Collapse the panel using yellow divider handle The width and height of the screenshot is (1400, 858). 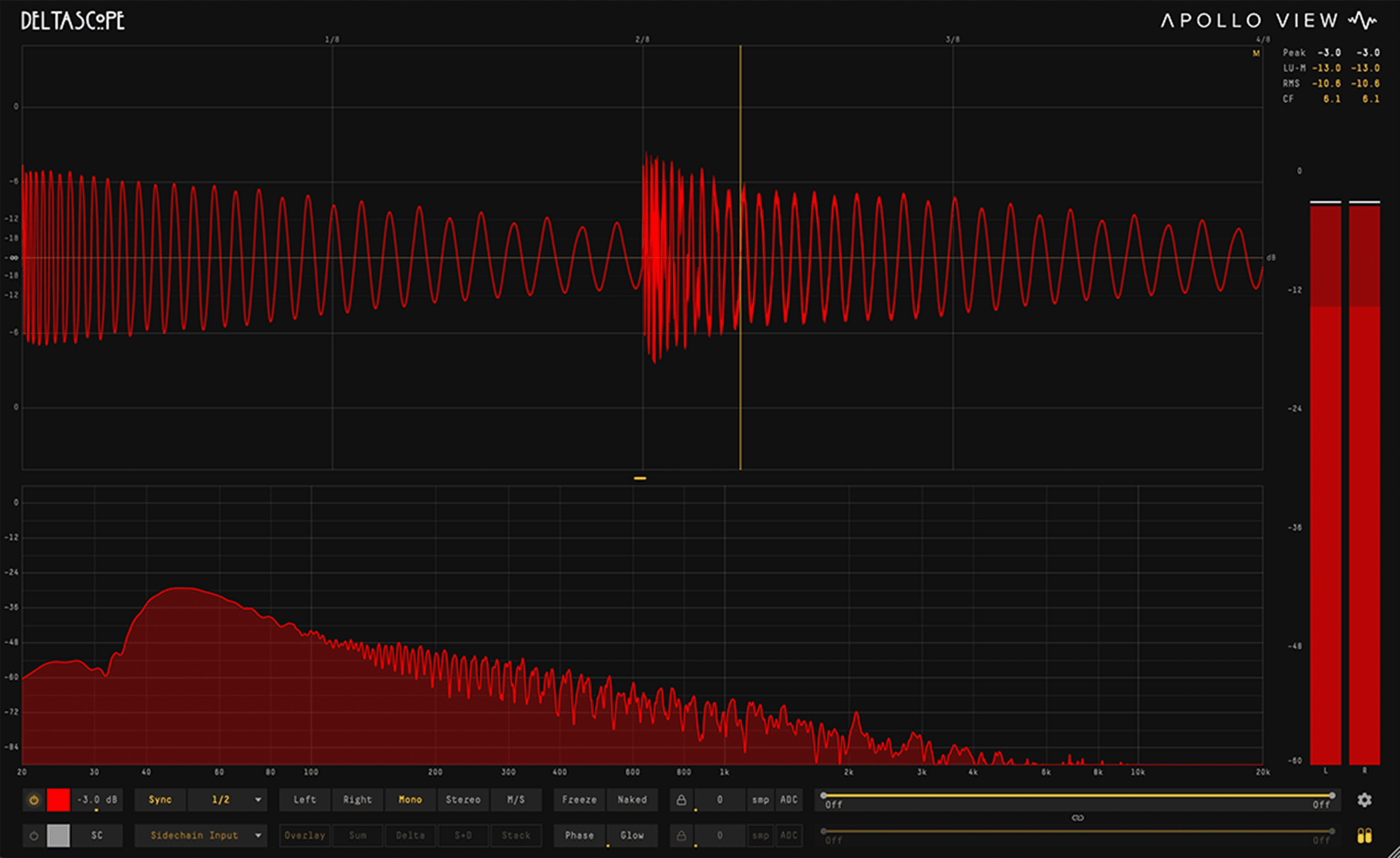coord(640,478)
